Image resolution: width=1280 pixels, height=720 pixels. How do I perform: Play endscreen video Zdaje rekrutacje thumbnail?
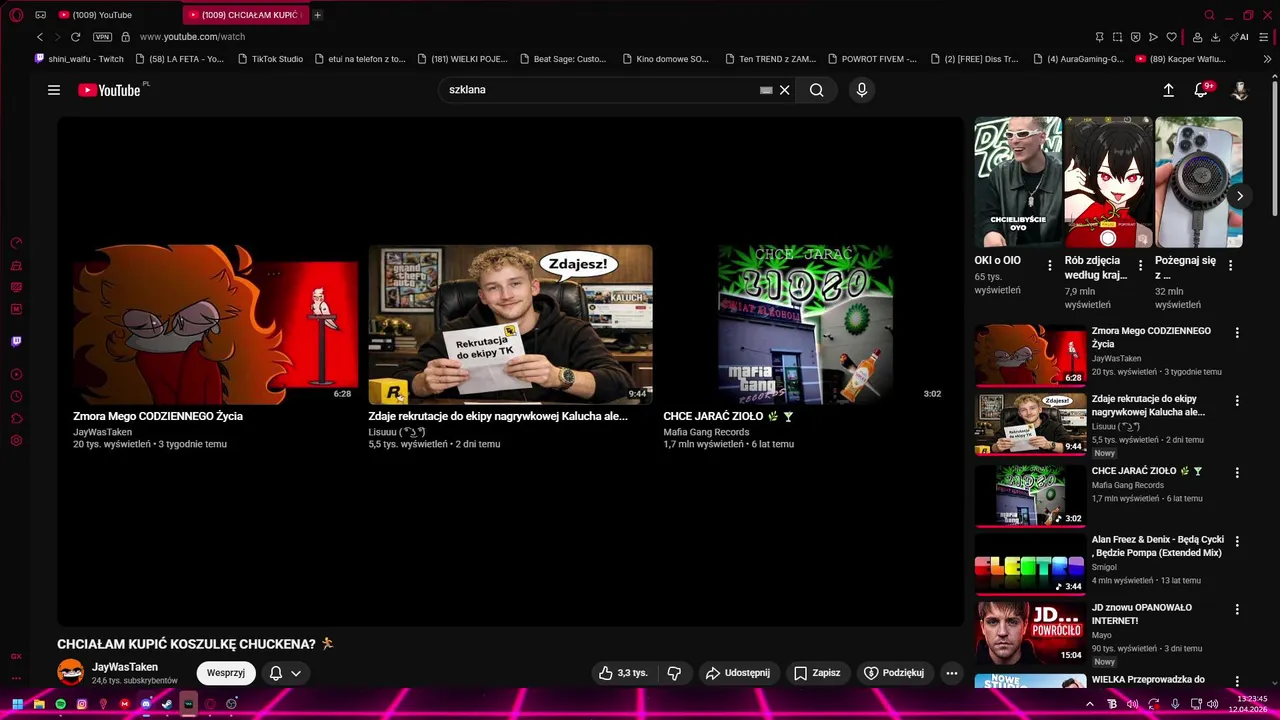click(x=510, y=325)
